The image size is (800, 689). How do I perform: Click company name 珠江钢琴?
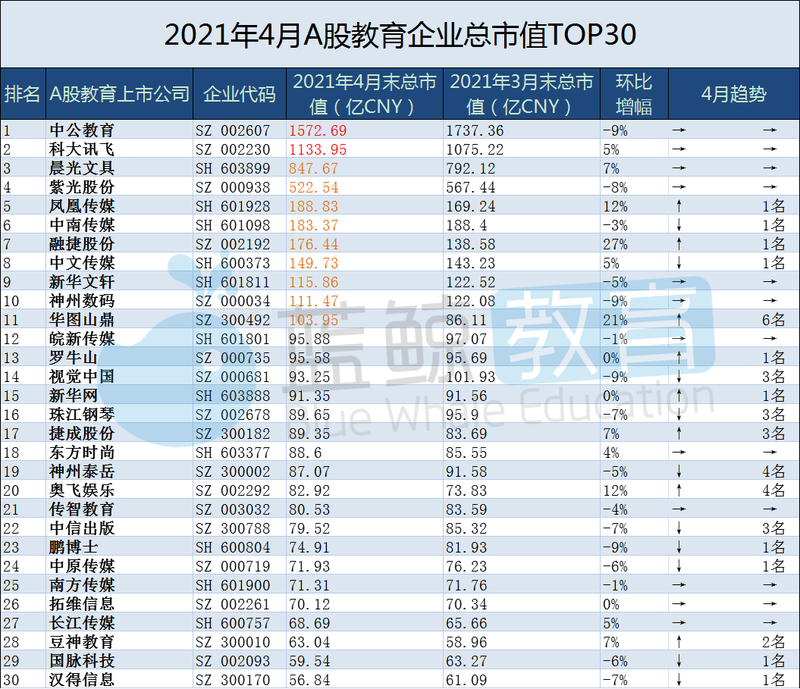tap(82, 414)
